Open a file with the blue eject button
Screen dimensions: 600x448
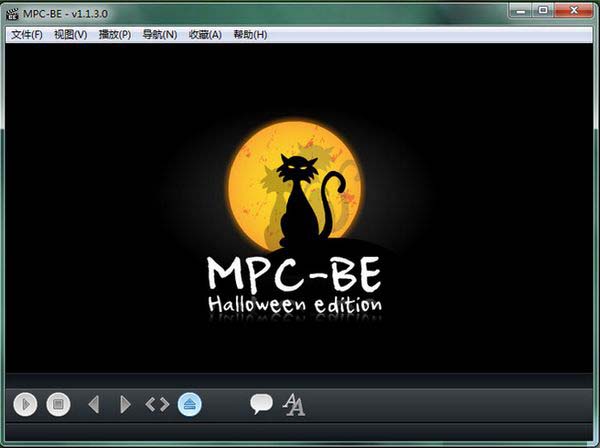point(189,404)
